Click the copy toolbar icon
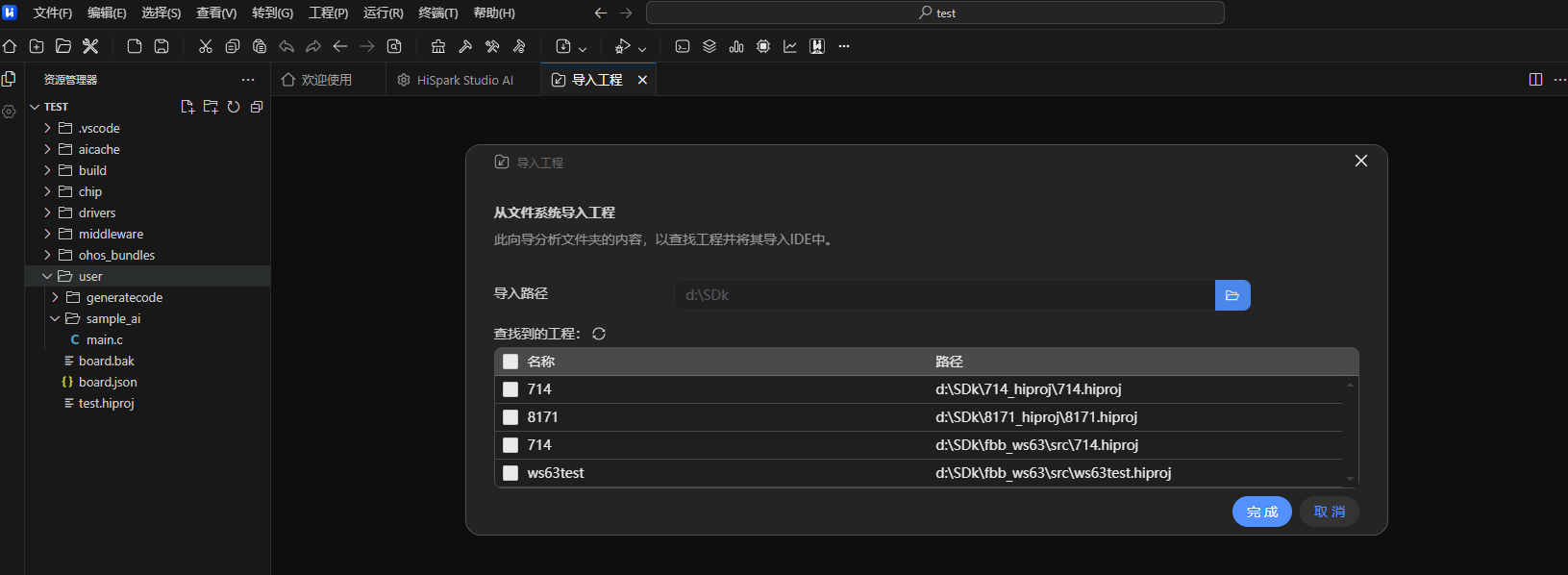Image resolution: width=1568 pixels, height=575 pixels. 233,46
